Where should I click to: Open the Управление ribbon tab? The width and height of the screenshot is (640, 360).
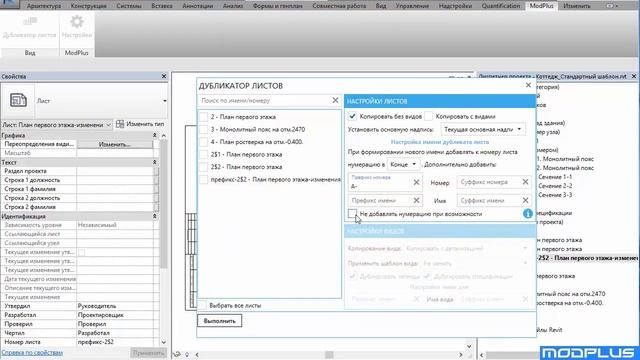412,6
